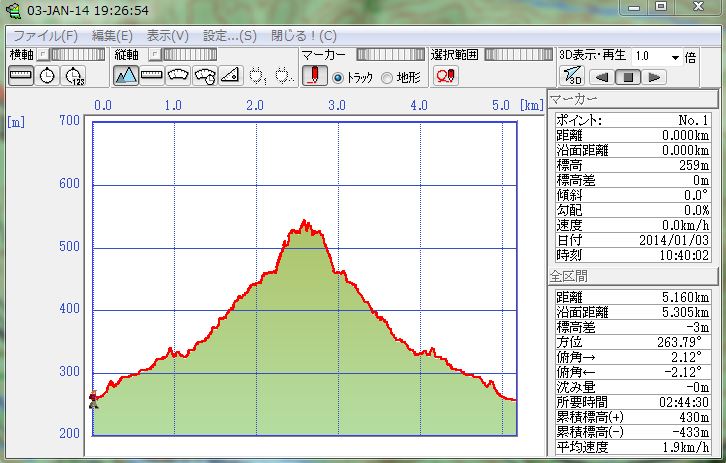Click the 時刻 value 10:40:02
This screenshot has width=726, height=463.
[684, 255]
